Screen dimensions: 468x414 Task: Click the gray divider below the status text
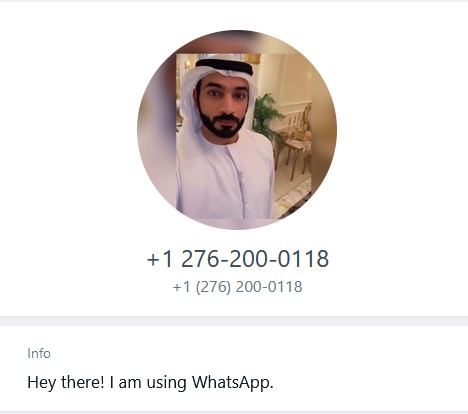[234, 413]
